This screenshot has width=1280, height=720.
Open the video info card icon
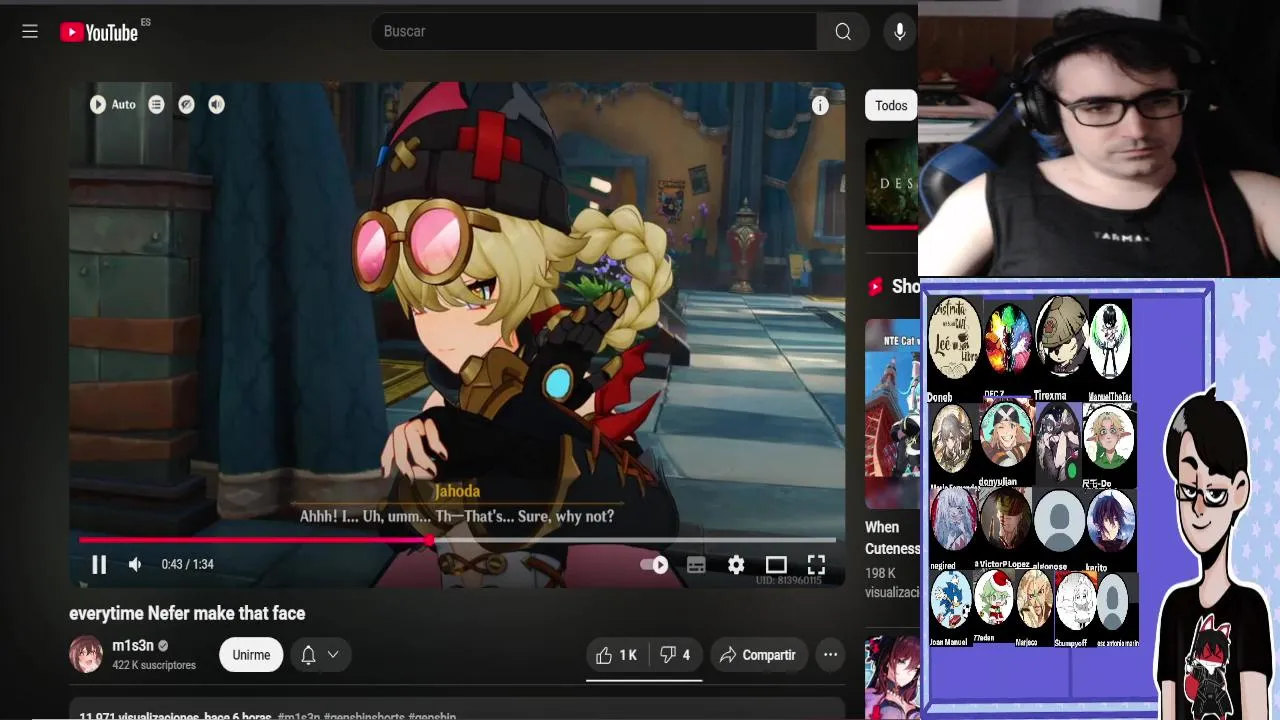(x=820, y=106)
